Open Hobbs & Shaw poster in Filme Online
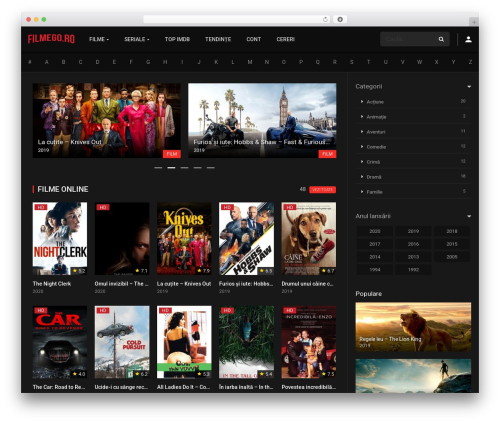The height and width of the screenshot is (423, 500). click(x=246, y=239)
